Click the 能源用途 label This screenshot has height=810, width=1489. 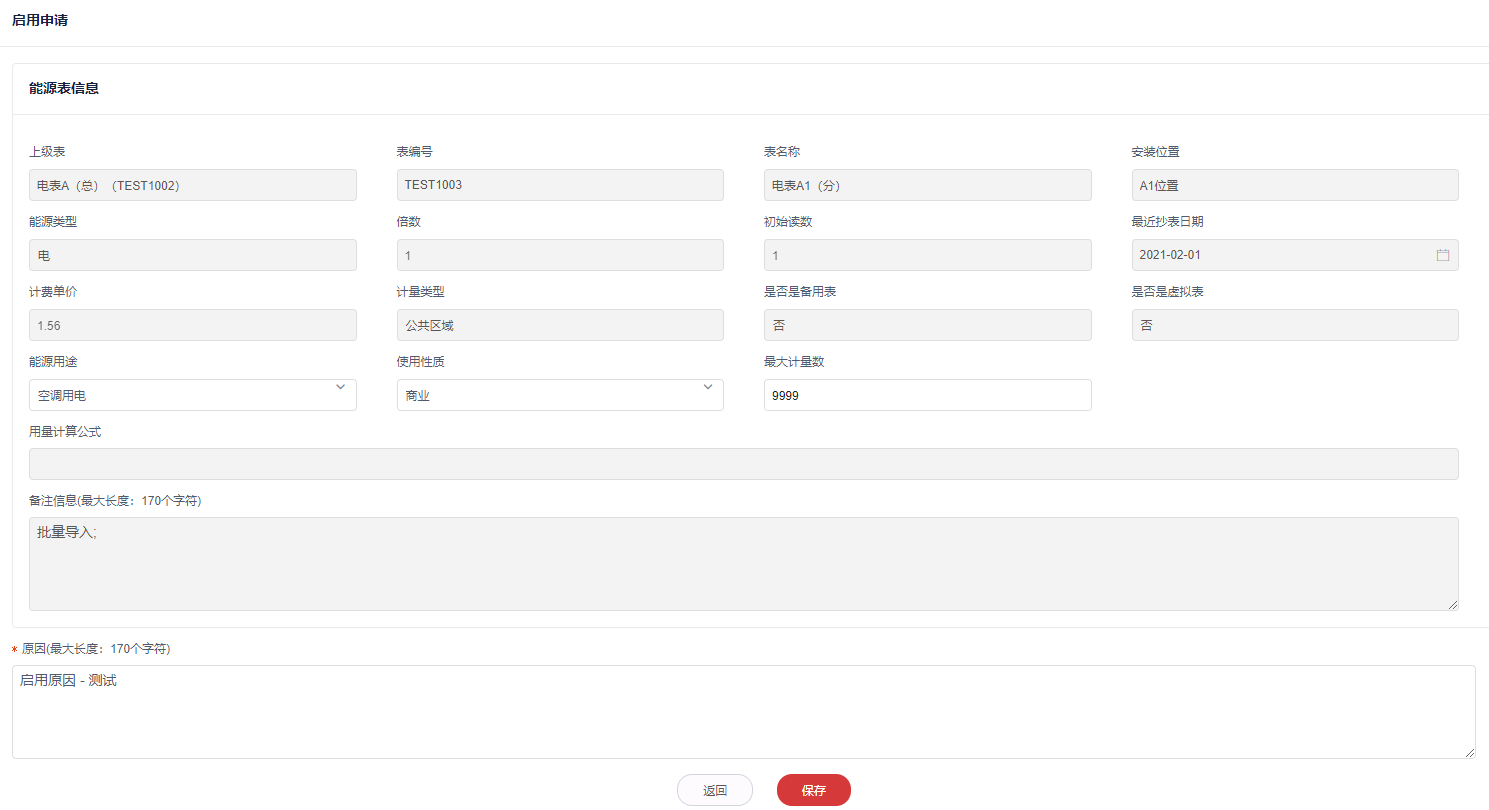pos(53,362)
